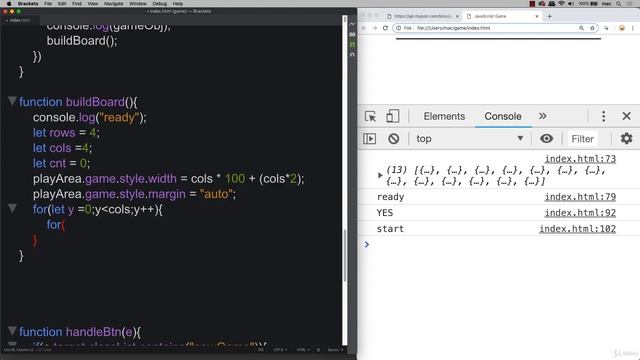Click the volume icon in menu bar
Image resolution: width=640 pixels, height=360 pixels.
coord(571,3)
